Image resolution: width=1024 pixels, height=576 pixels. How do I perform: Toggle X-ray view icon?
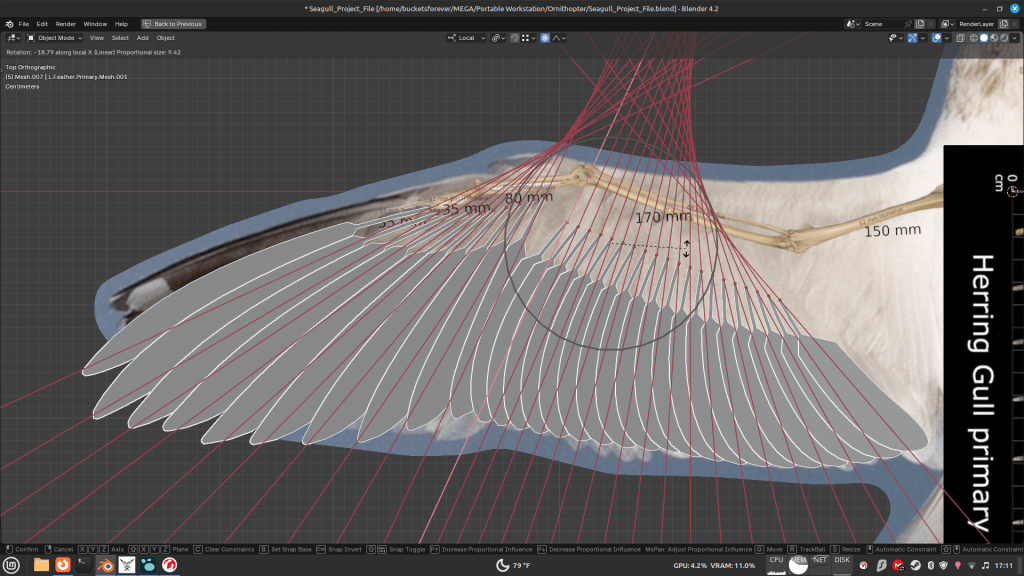960,38
